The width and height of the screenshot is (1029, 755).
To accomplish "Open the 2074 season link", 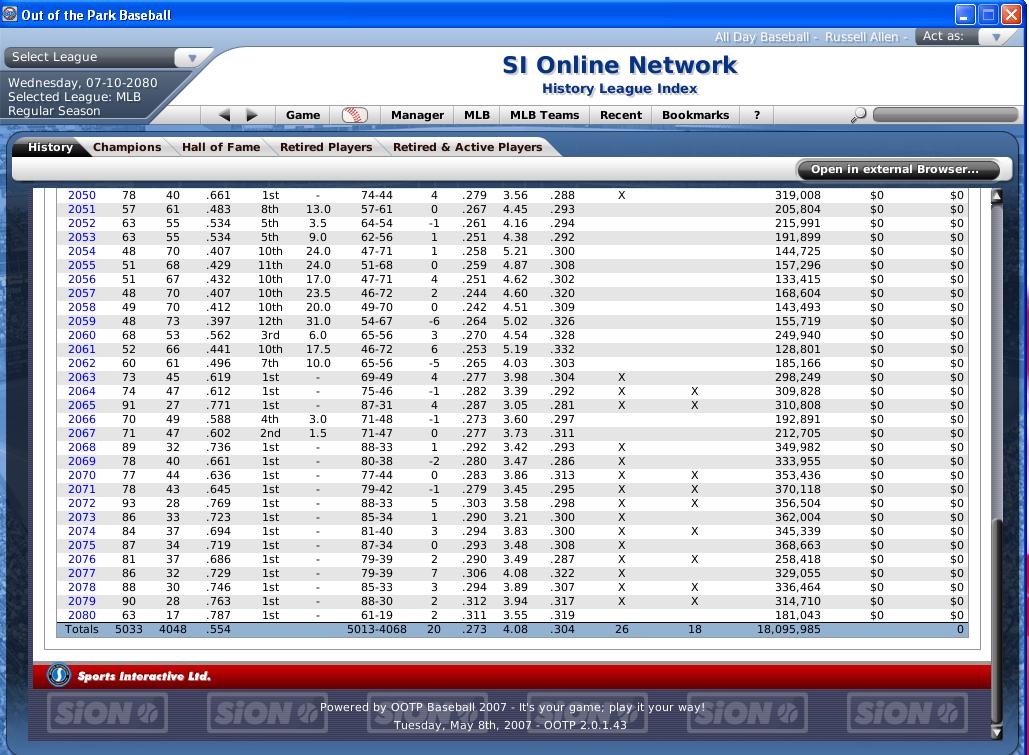I will coord(82,531).
